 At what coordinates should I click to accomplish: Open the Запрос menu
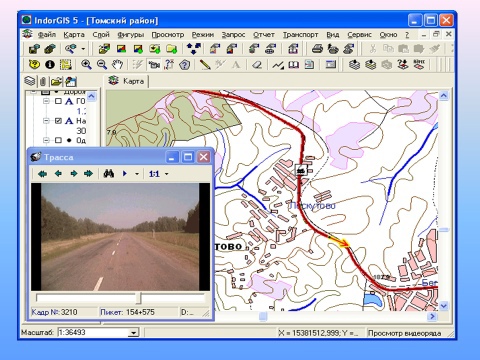[x=233, y=35]
